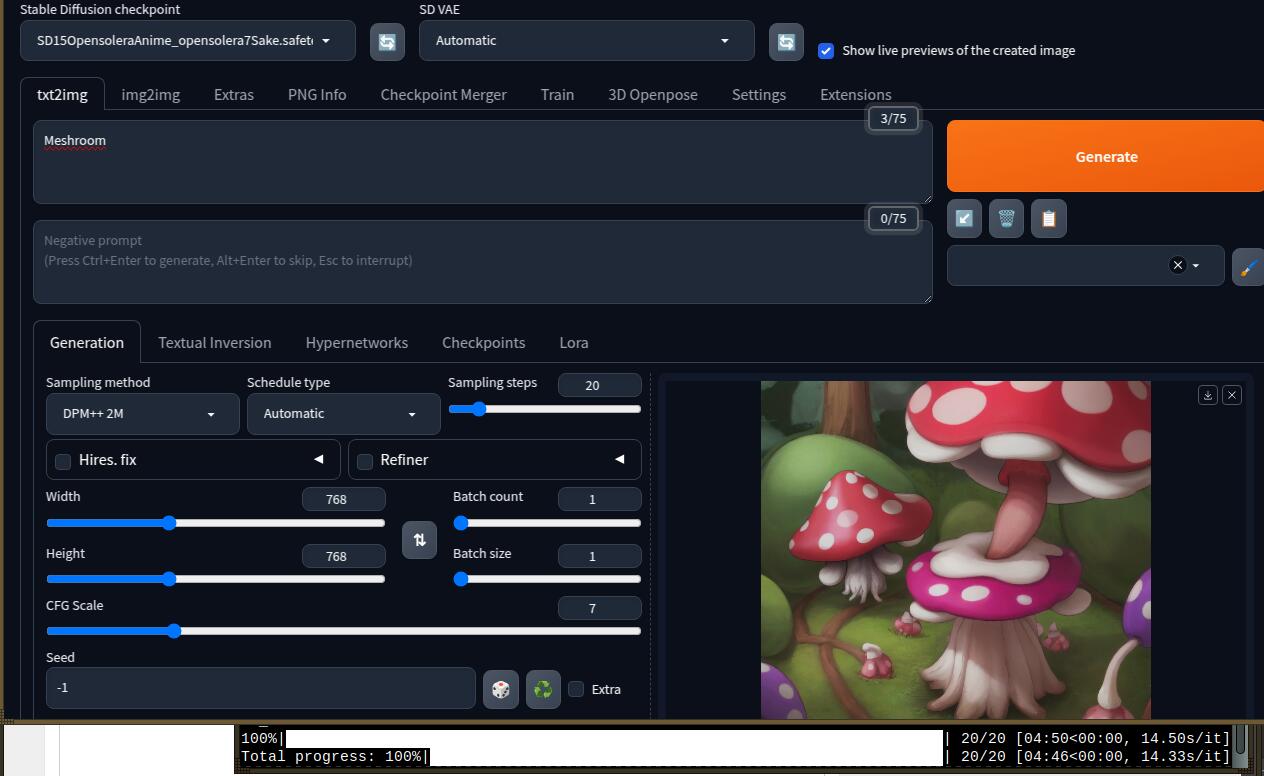Image resolution: width=1264 pixels, height=776 pixels.
Task: Select the txt2img tab
Action: (x=62, y=95)
